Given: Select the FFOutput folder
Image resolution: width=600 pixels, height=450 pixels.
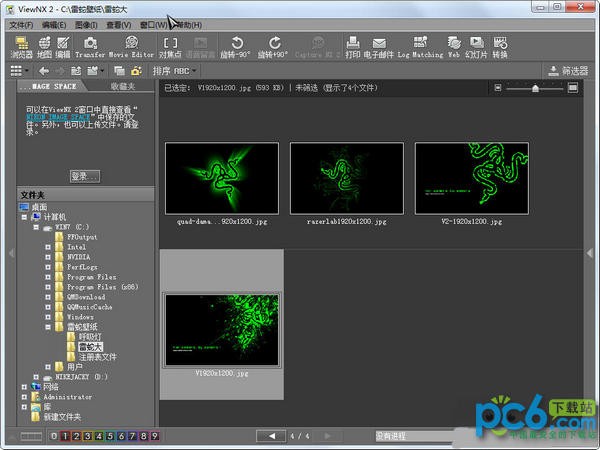Looking at the screenshot, I should click(76, 237).
